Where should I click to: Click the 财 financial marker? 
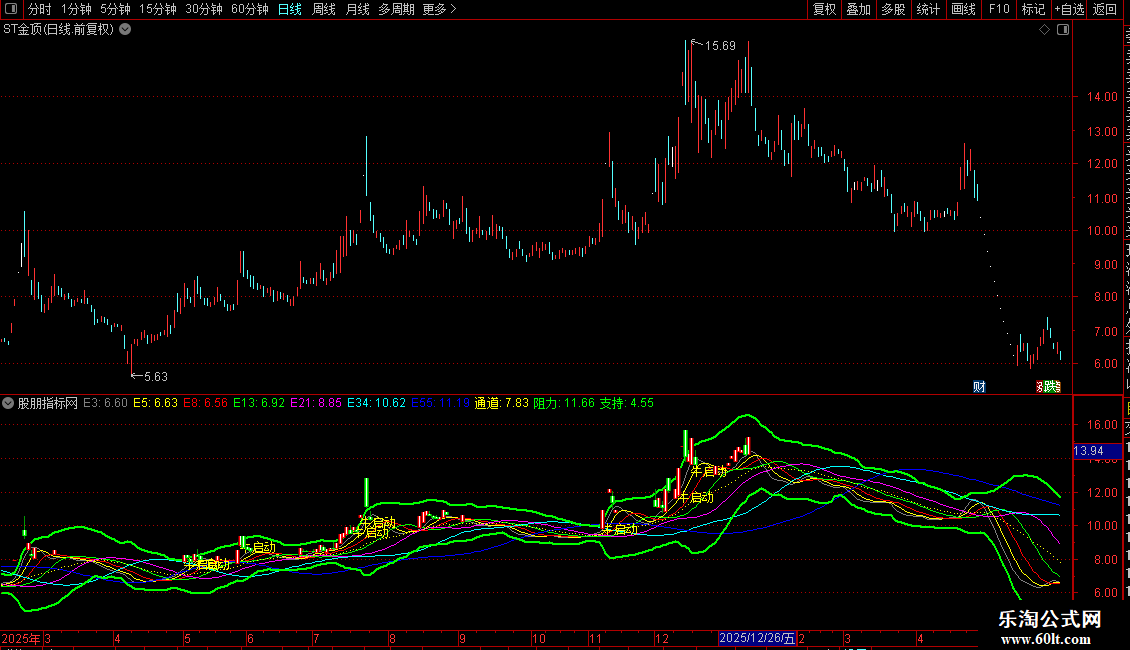pyautogui.click(x=979, y=387)
